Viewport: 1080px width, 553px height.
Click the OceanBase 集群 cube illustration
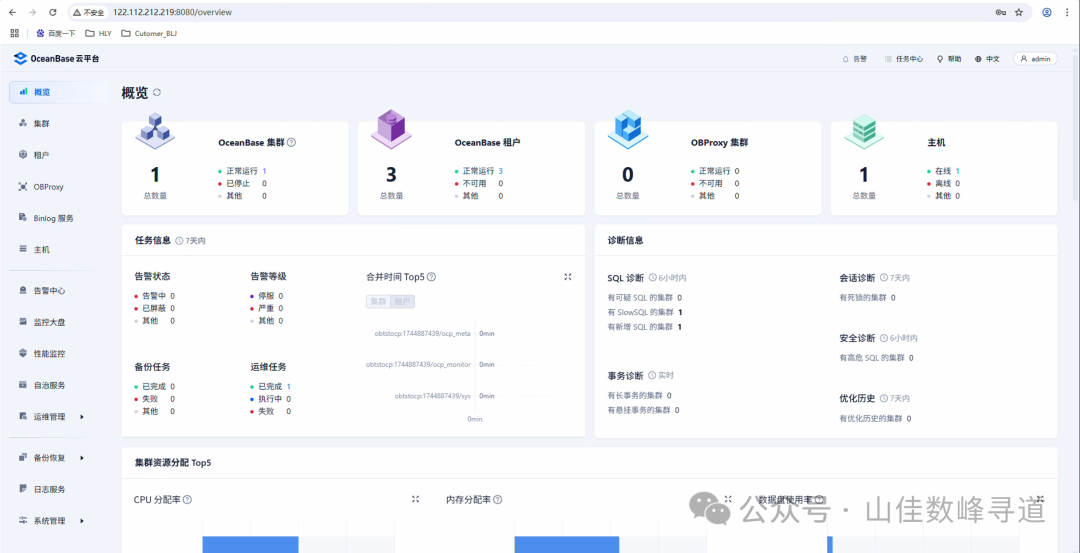tap(155, 129)
